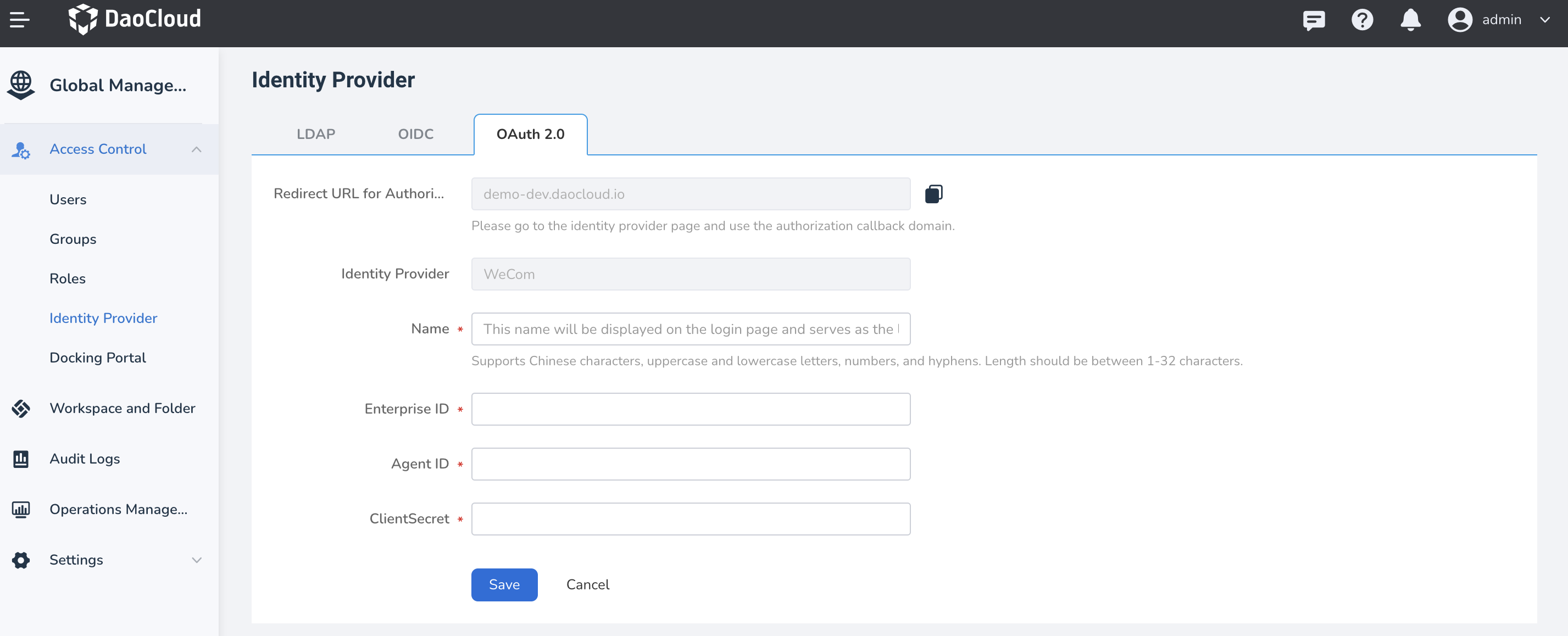Image resolution: width=1568 pixels, height=636 pixels.
Task: Switch to the LDAP tab
Action: tap(316, 134)
